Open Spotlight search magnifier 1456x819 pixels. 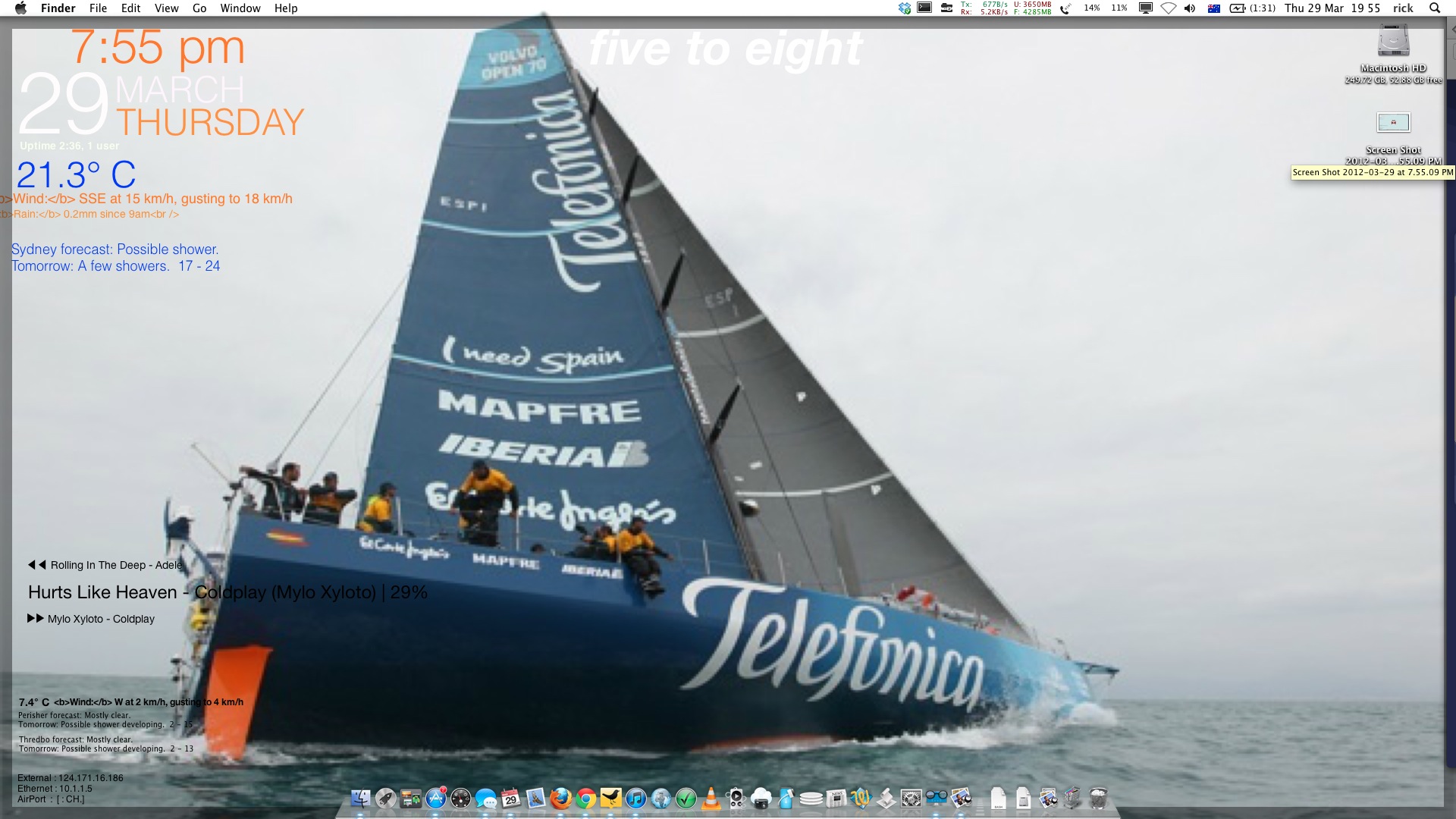tap(1434, 8)
